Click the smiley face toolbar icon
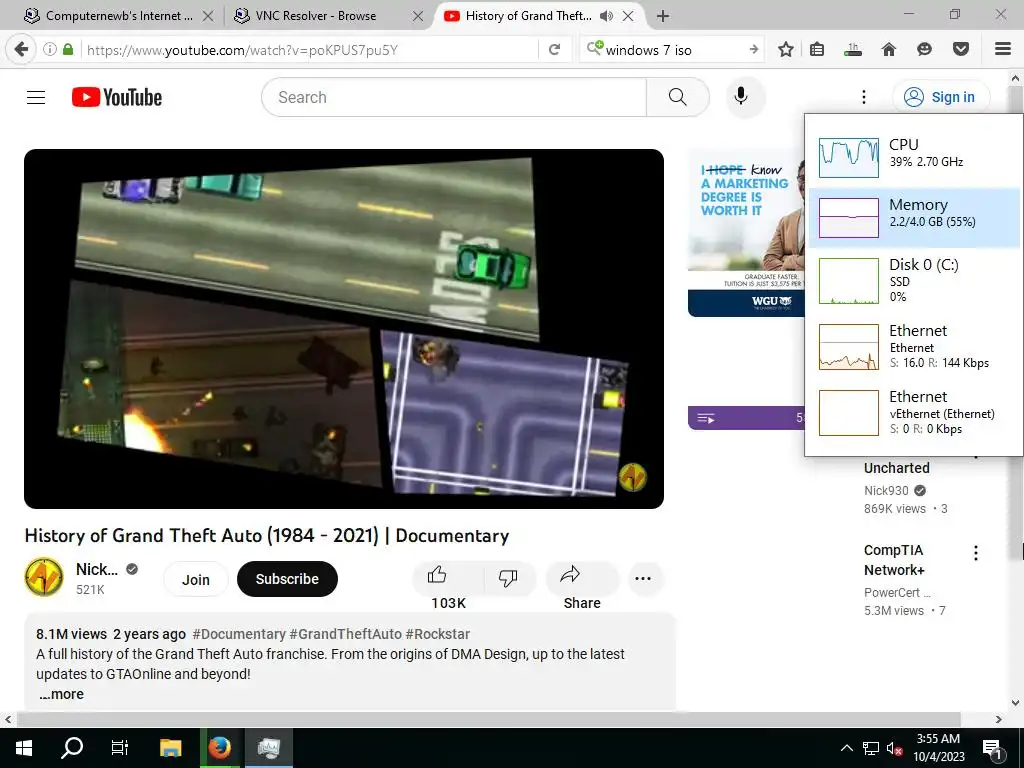 pos(924,50)
